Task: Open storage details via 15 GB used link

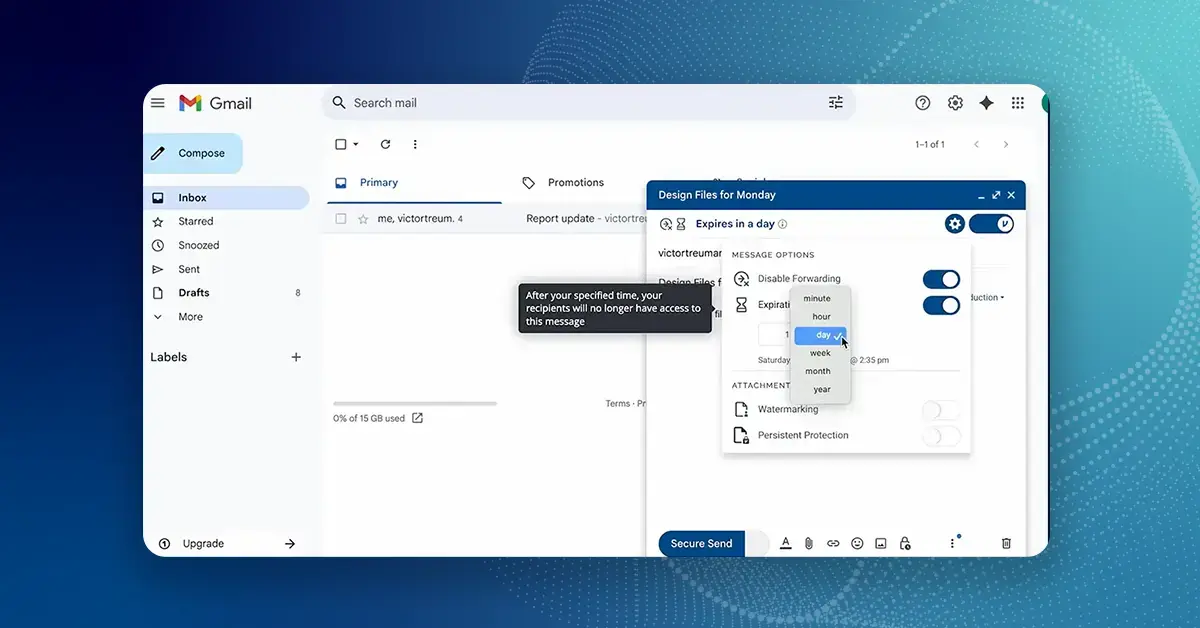Action: tap(370, 418)
